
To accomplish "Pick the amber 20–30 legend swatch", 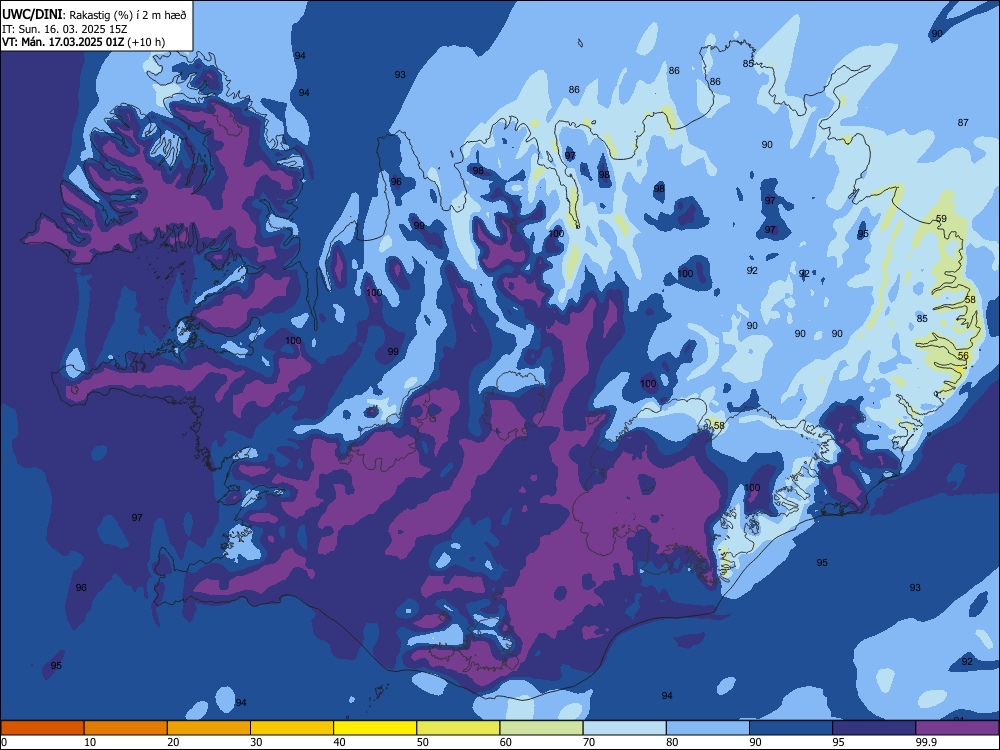I will click(209, 728).
